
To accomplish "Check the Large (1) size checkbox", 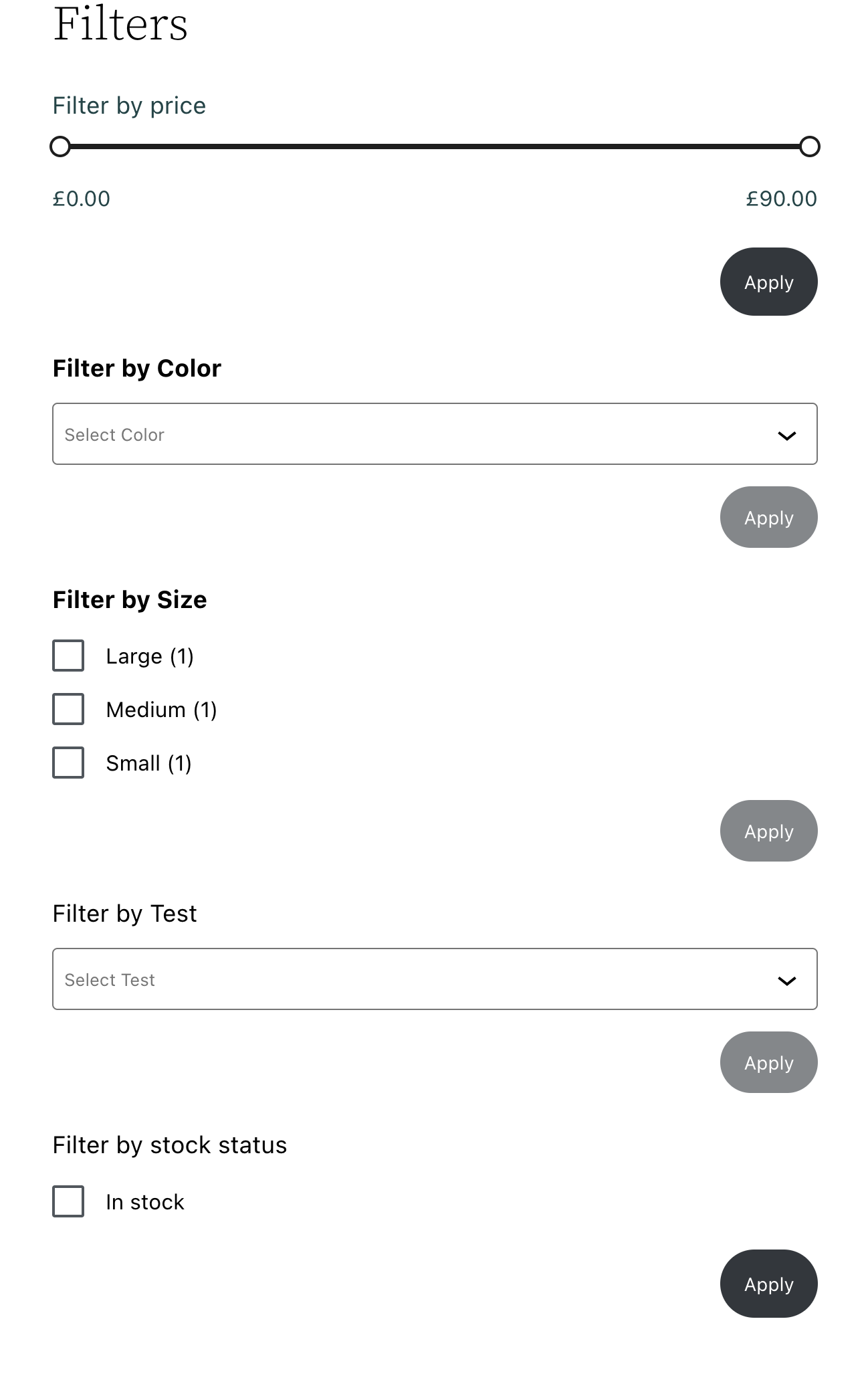I will click(x=68, y=656).
